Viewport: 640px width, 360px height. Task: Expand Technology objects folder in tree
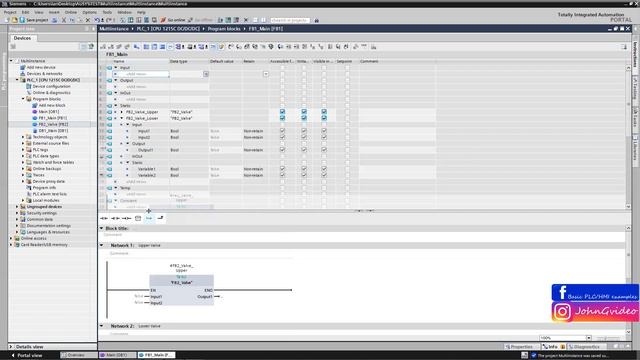pos(23,137)
